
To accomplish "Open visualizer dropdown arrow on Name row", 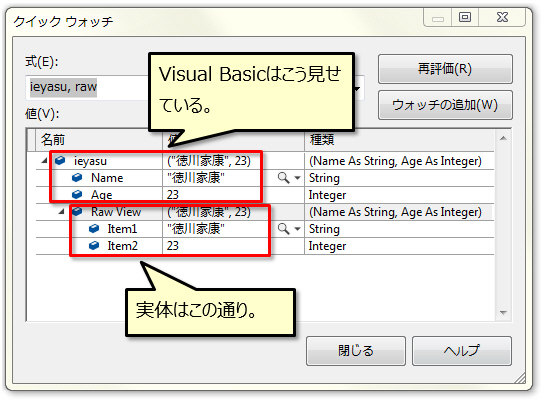I will click(297, 178).
